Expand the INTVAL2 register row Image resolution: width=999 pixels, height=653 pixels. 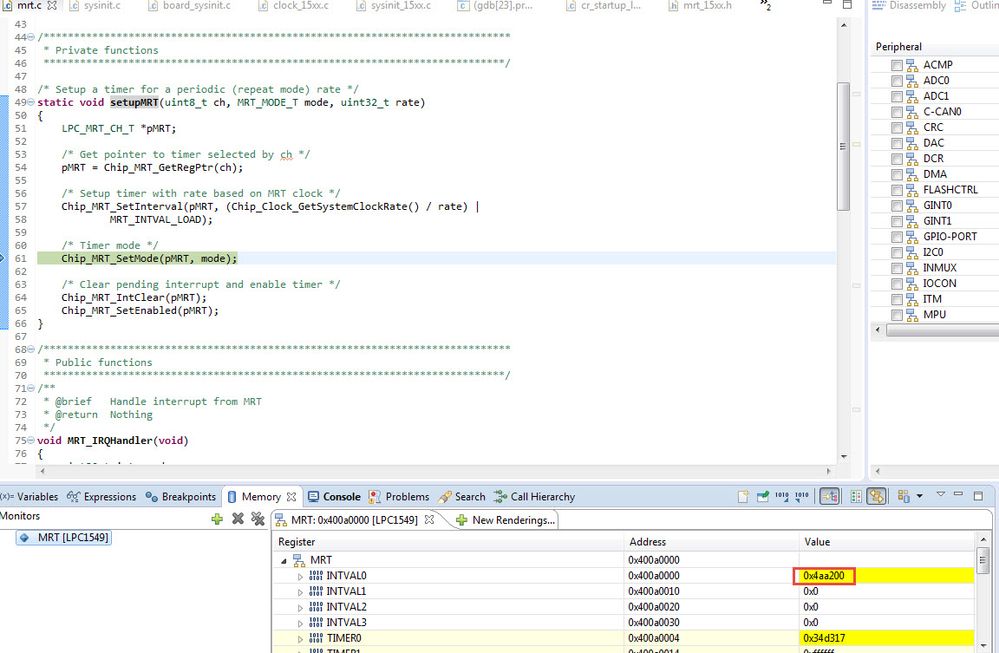(300, 607)
